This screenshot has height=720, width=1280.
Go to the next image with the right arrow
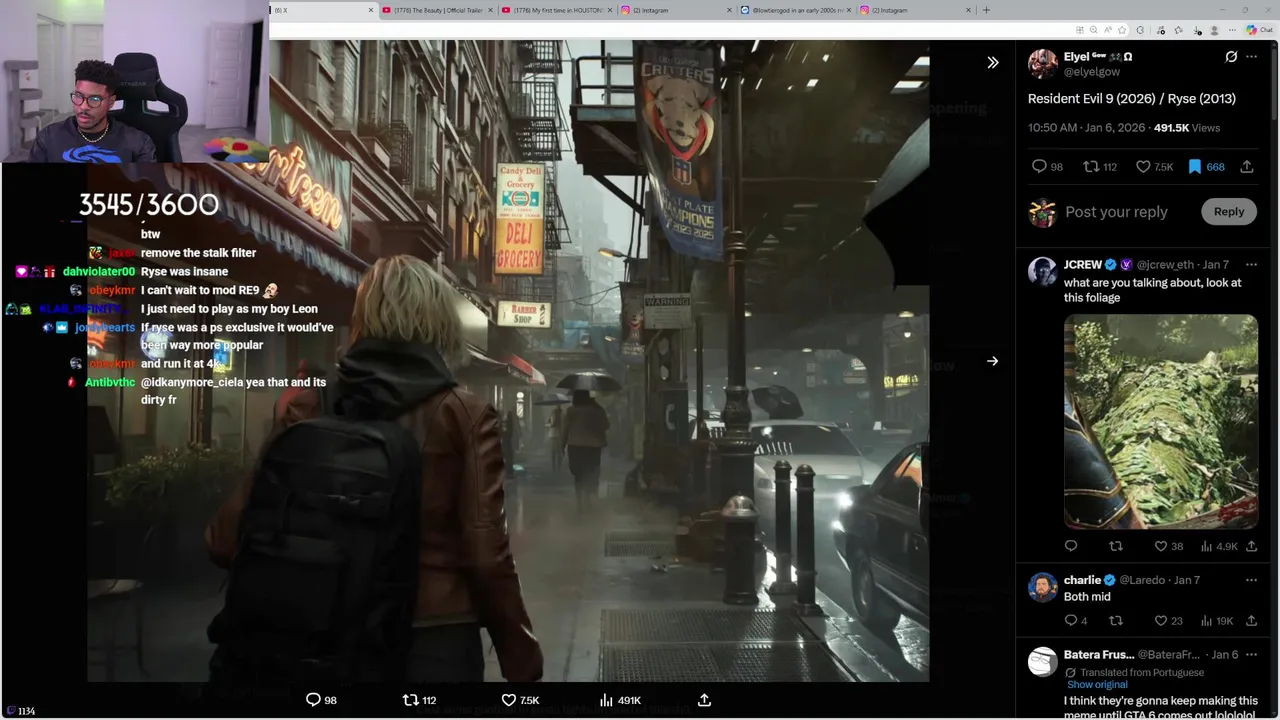(x=992, y=361)
